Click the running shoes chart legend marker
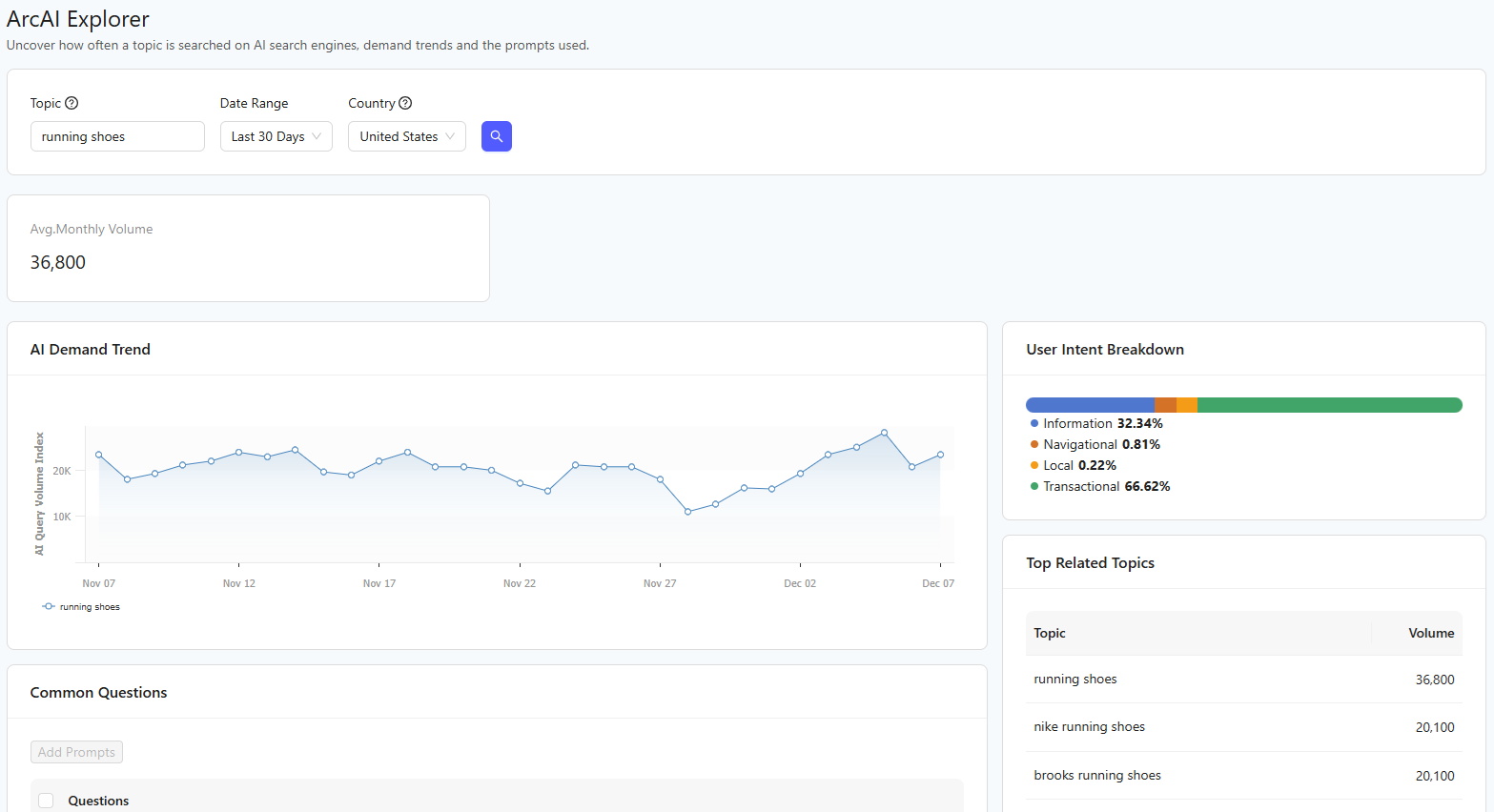The image size is (1494, 812). coord(49,607)
